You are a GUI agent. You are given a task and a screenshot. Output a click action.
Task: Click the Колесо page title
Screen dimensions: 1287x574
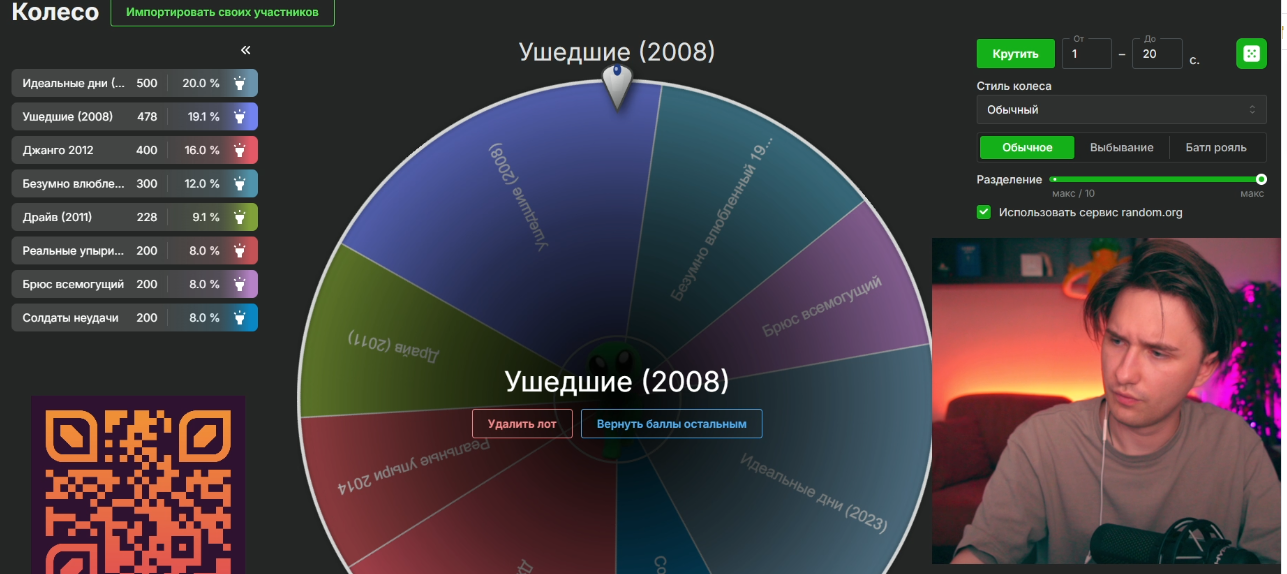(x=54, y=12)
